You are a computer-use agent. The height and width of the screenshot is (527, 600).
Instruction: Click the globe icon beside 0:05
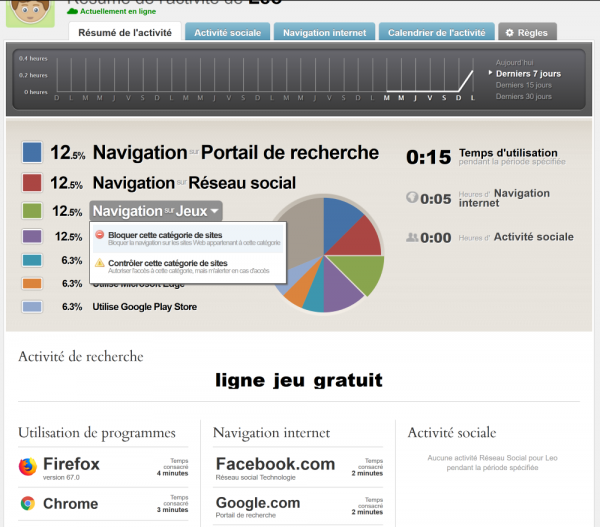[412, 197]
